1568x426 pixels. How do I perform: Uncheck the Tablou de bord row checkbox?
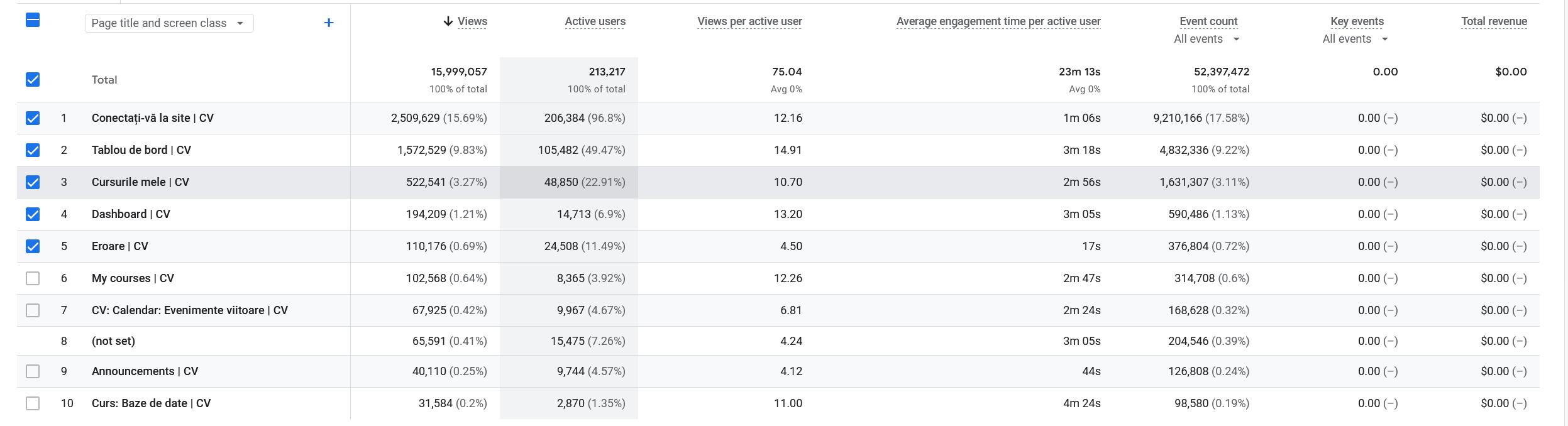pos(33,150)
